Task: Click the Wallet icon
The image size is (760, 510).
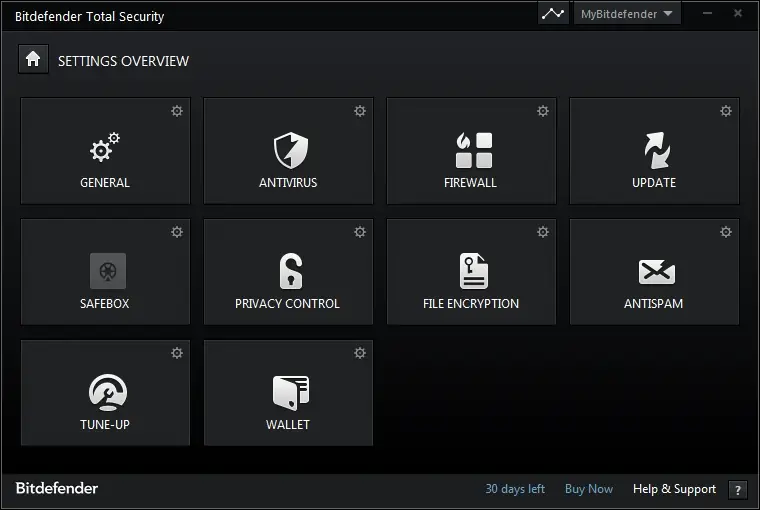Action: [290, 392]
